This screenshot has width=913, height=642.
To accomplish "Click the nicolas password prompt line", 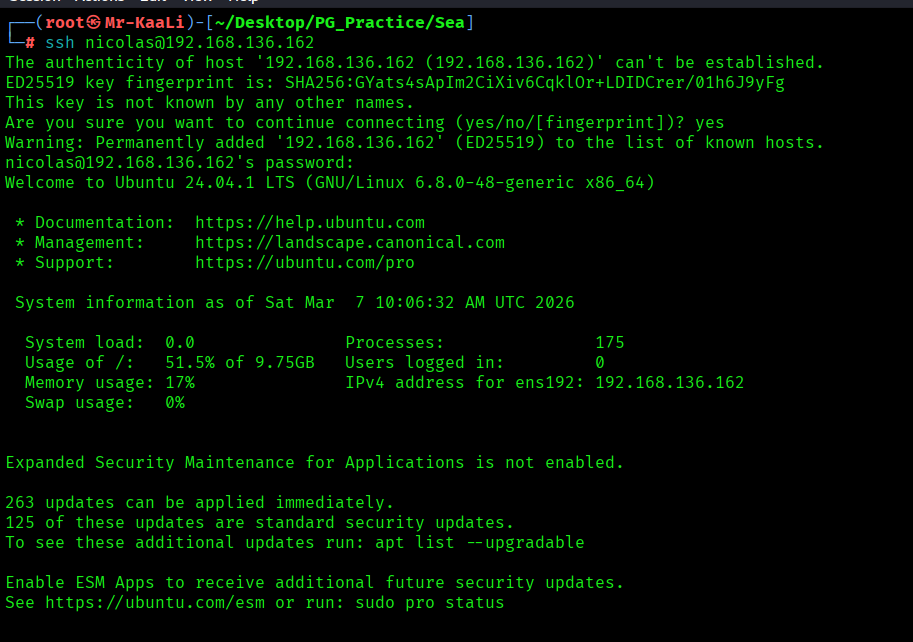I will 180,162.
